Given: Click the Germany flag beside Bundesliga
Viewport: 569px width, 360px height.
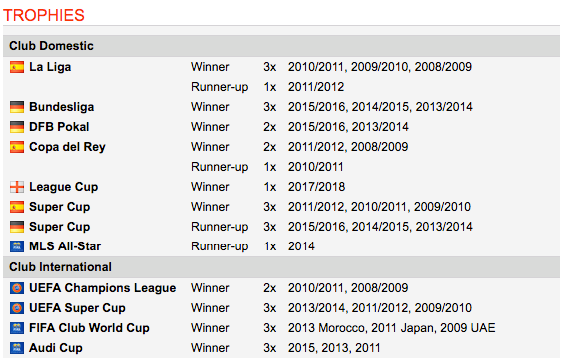Looking at the screenshot, I should pos(17,107).
